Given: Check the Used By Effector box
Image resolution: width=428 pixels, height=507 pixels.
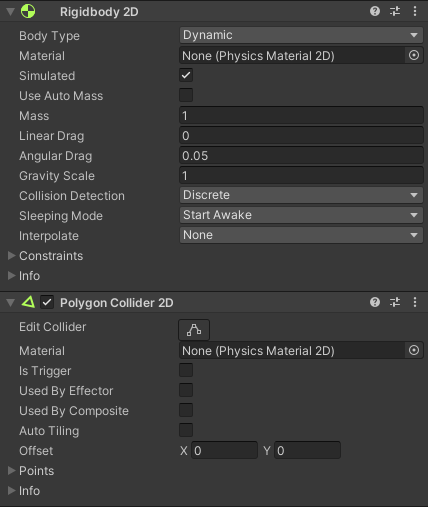Looking at the screenshot, I should [186, 390].
